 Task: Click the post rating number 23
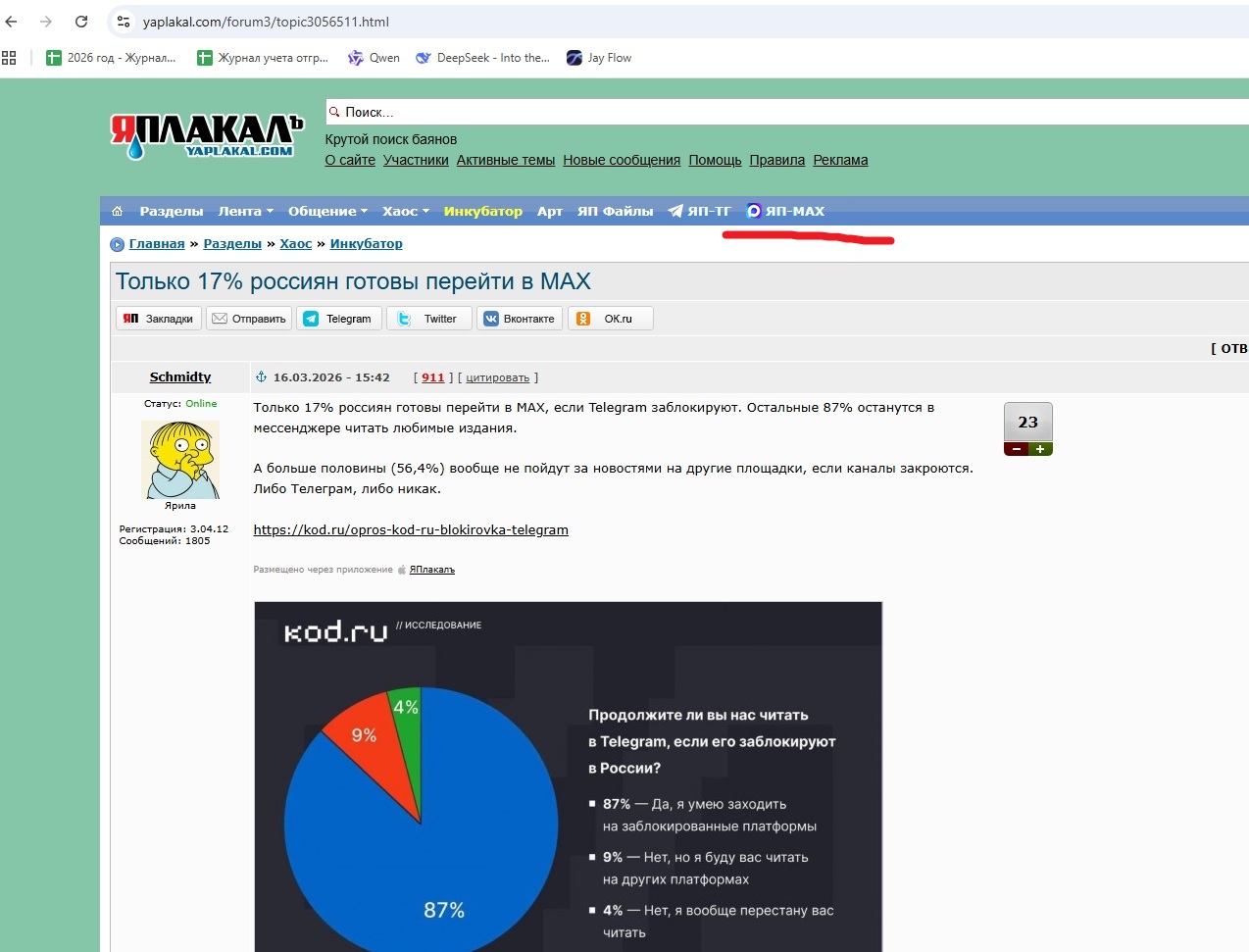click(x=1028, y=423)
